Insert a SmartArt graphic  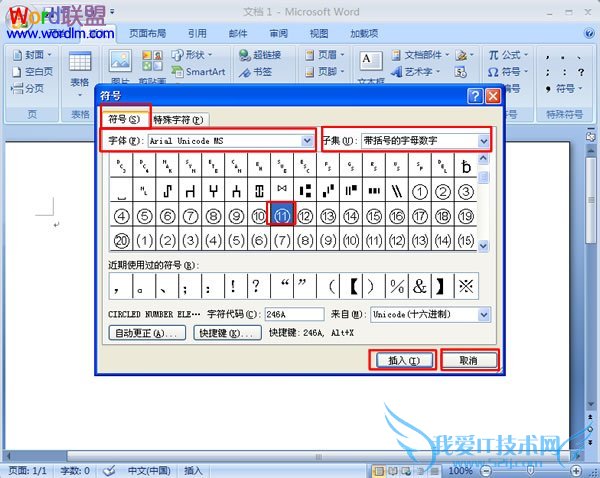point(199,72)
